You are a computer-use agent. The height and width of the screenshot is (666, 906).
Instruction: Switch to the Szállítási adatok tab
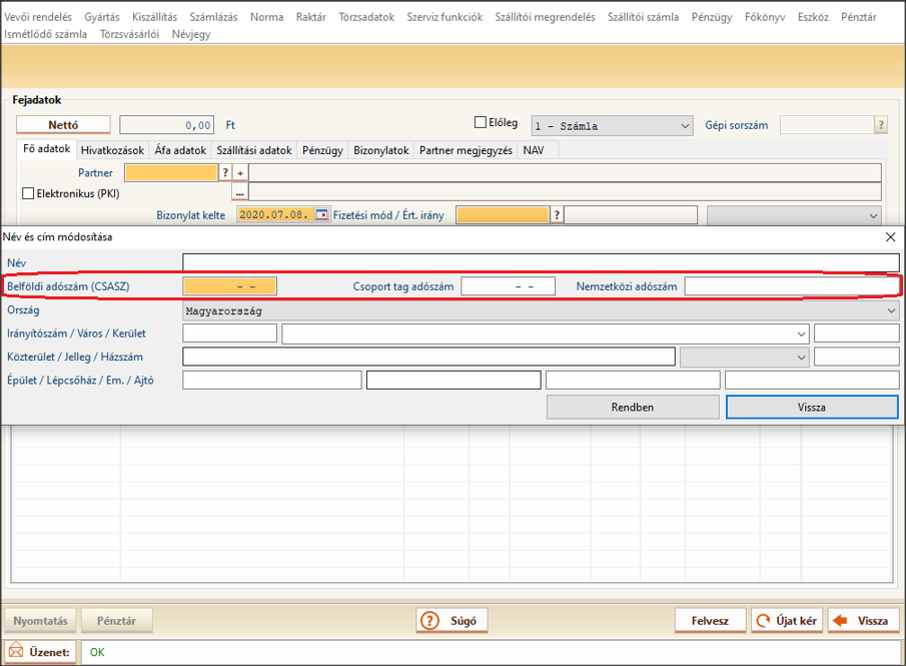(254, 150)
